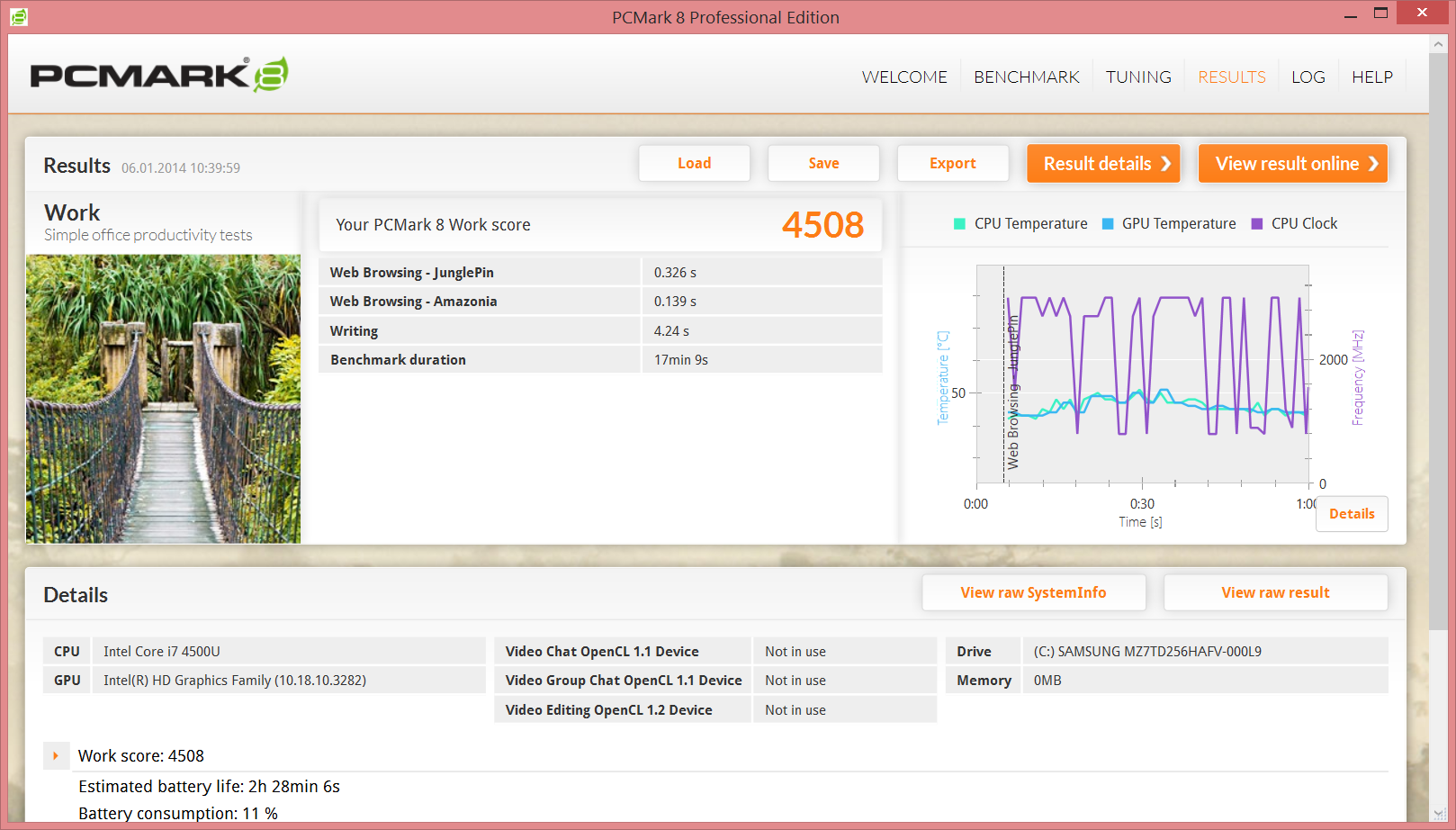Select the Web Browsing - Amazonia row
Screen dimensions: 1456x830
600,301
